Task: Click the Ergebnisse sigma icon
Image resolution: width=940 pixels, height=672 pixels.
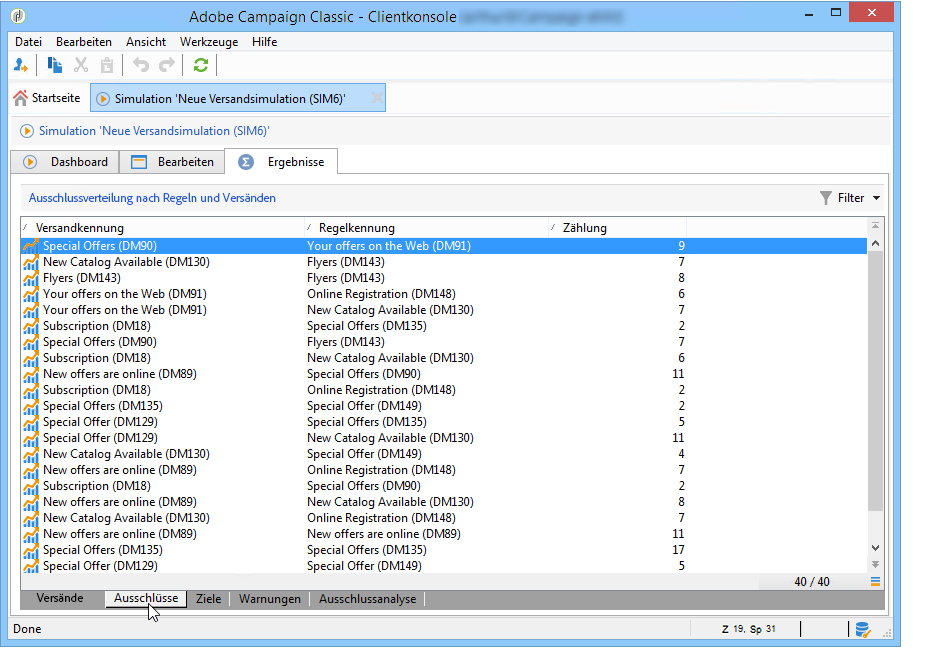Action: point(246,162)
